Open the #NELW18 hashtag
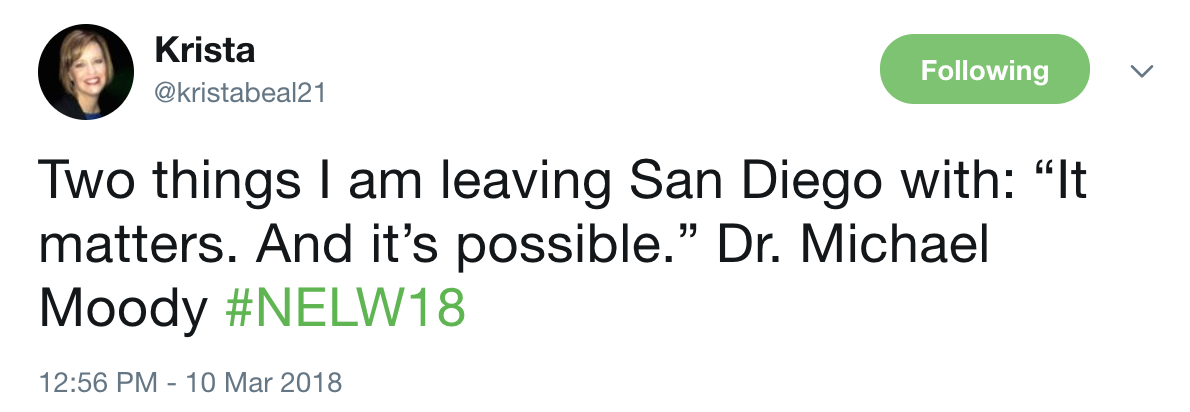The height and width of the screenshot is (412, 1190). (x=345, y=309)
